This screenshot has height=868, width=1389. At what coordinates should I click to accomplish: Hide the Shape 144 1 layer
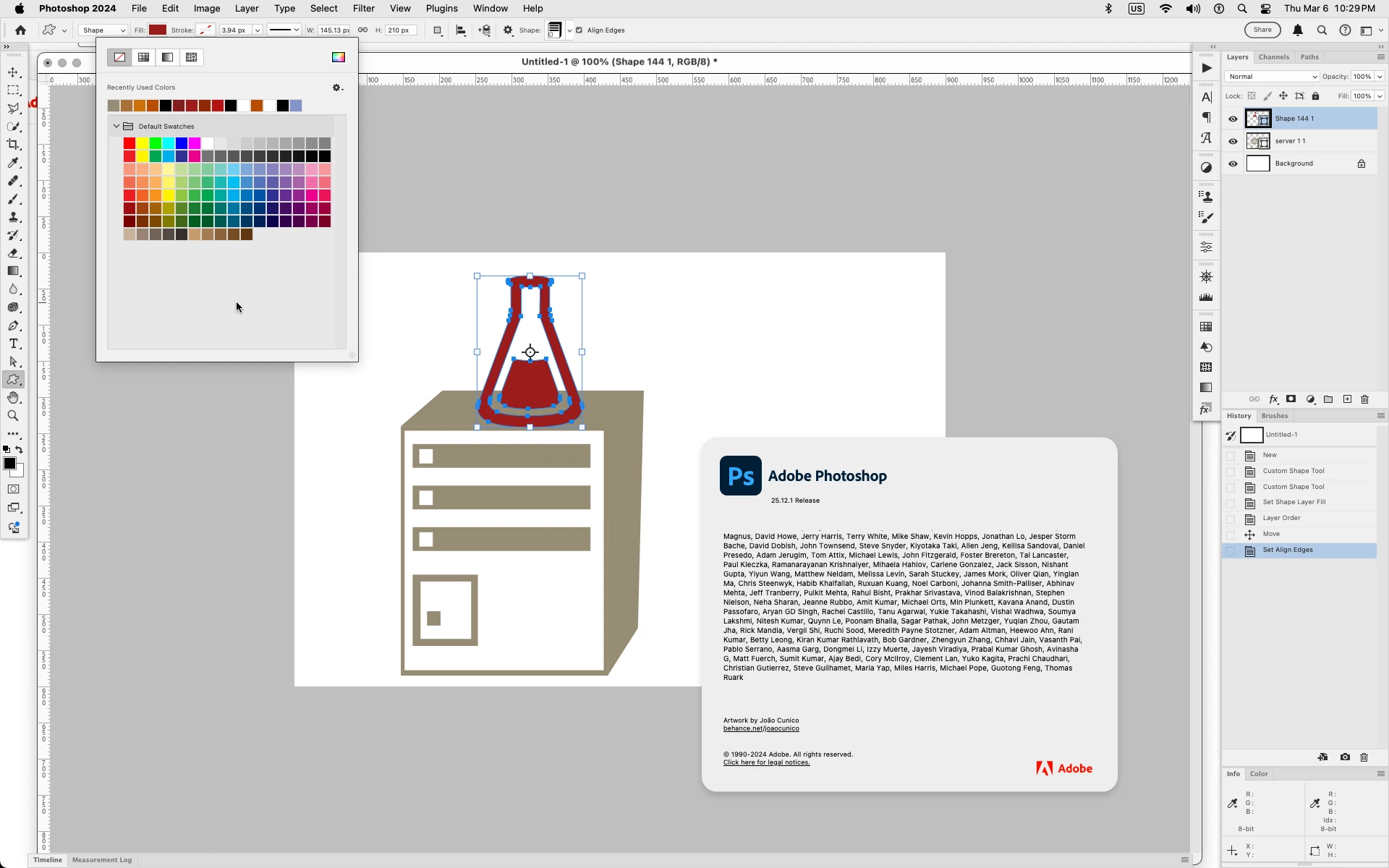tap(1233, 119)
